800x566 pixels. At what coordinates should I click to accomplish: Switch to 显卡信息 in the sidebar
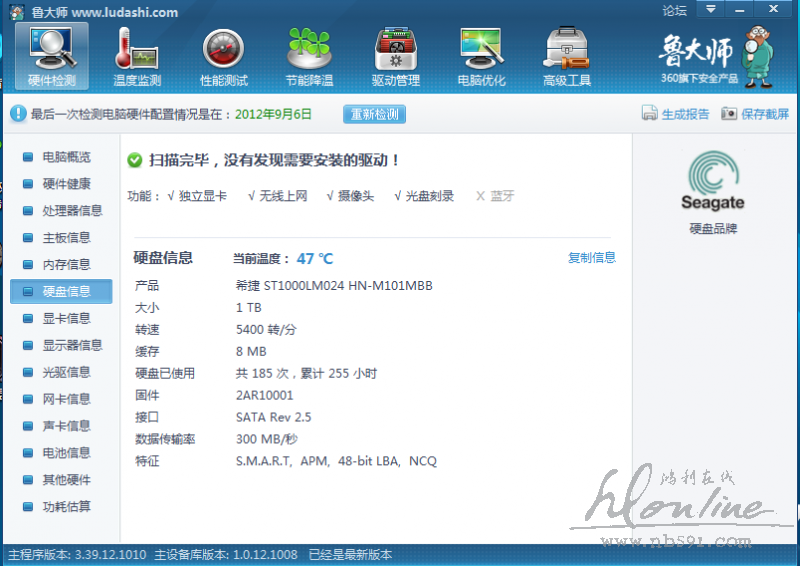click(x=66, y=318)
